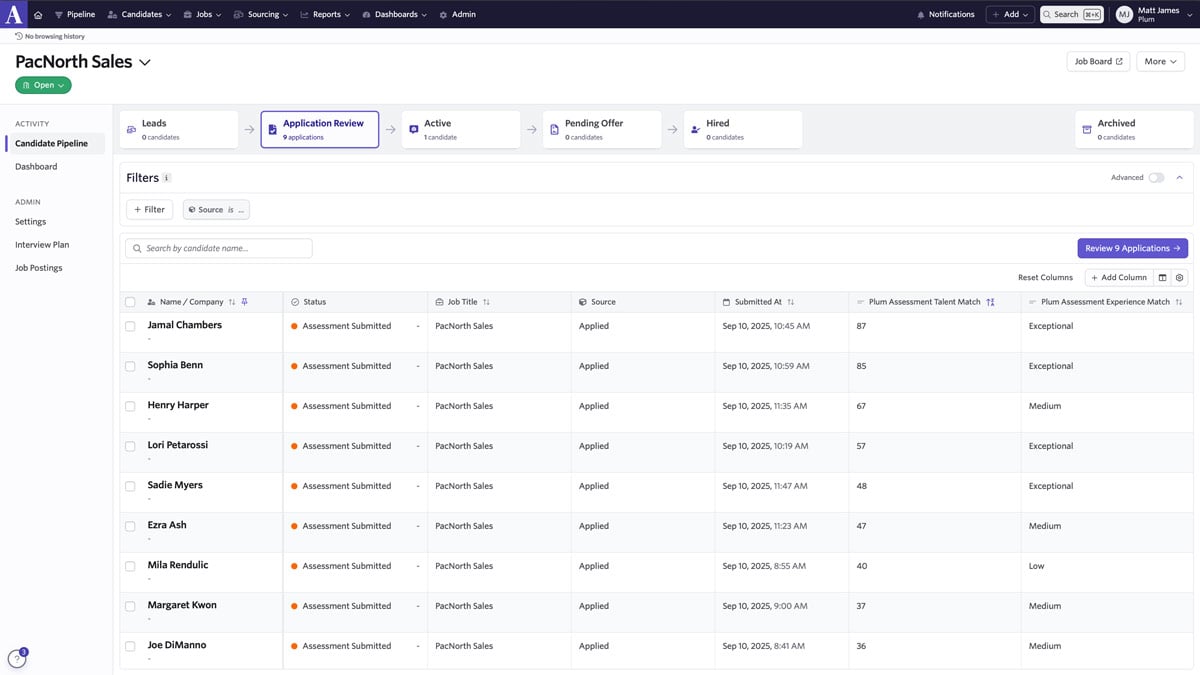Image resolution: width=1200 pixels, height=675 pixels.
Task: Sort by Job Title arrows
Action: [486, 302]
